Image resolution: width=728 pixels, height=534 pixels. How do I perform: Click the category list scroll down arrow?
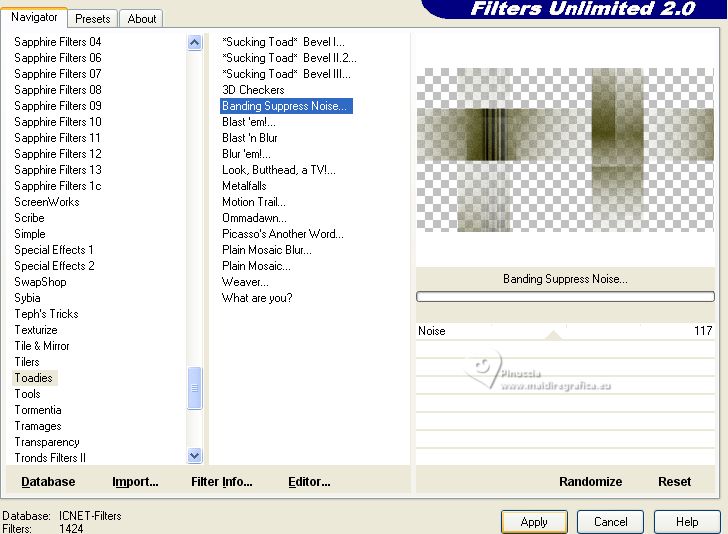tap(195, 456)
